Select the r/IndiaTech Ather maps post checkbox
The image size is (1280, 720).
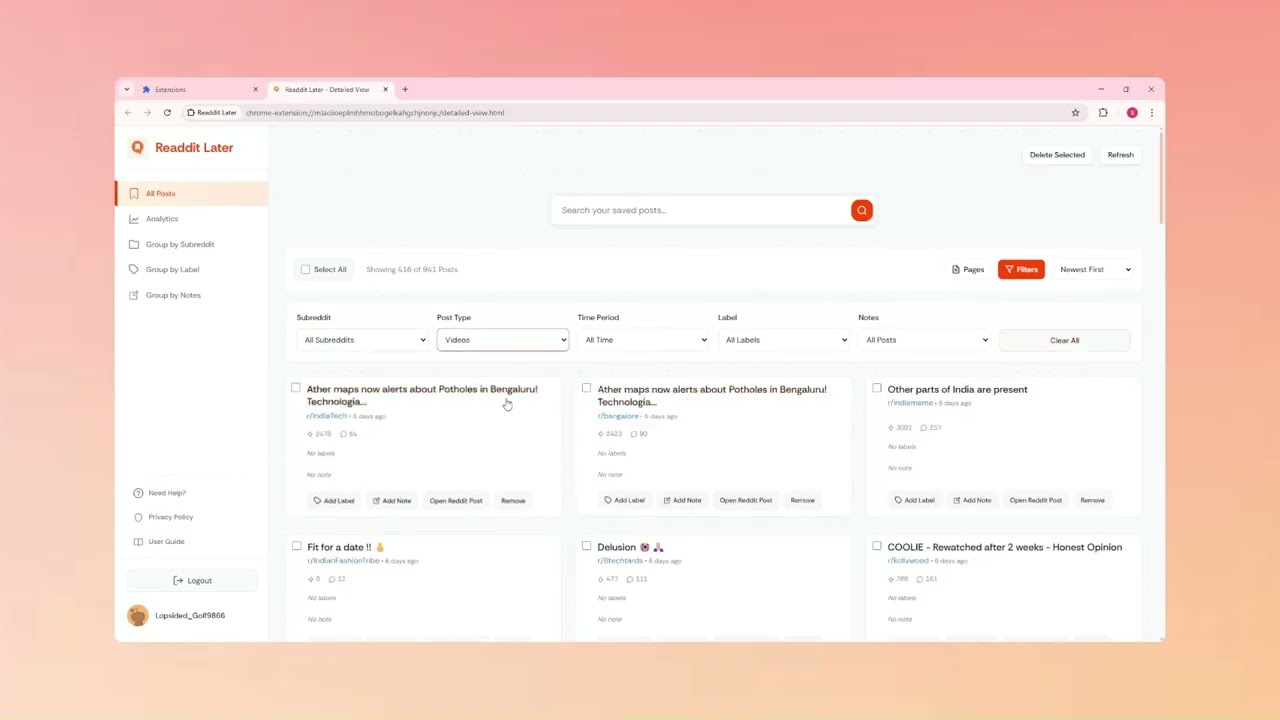(x=296, y=388)
